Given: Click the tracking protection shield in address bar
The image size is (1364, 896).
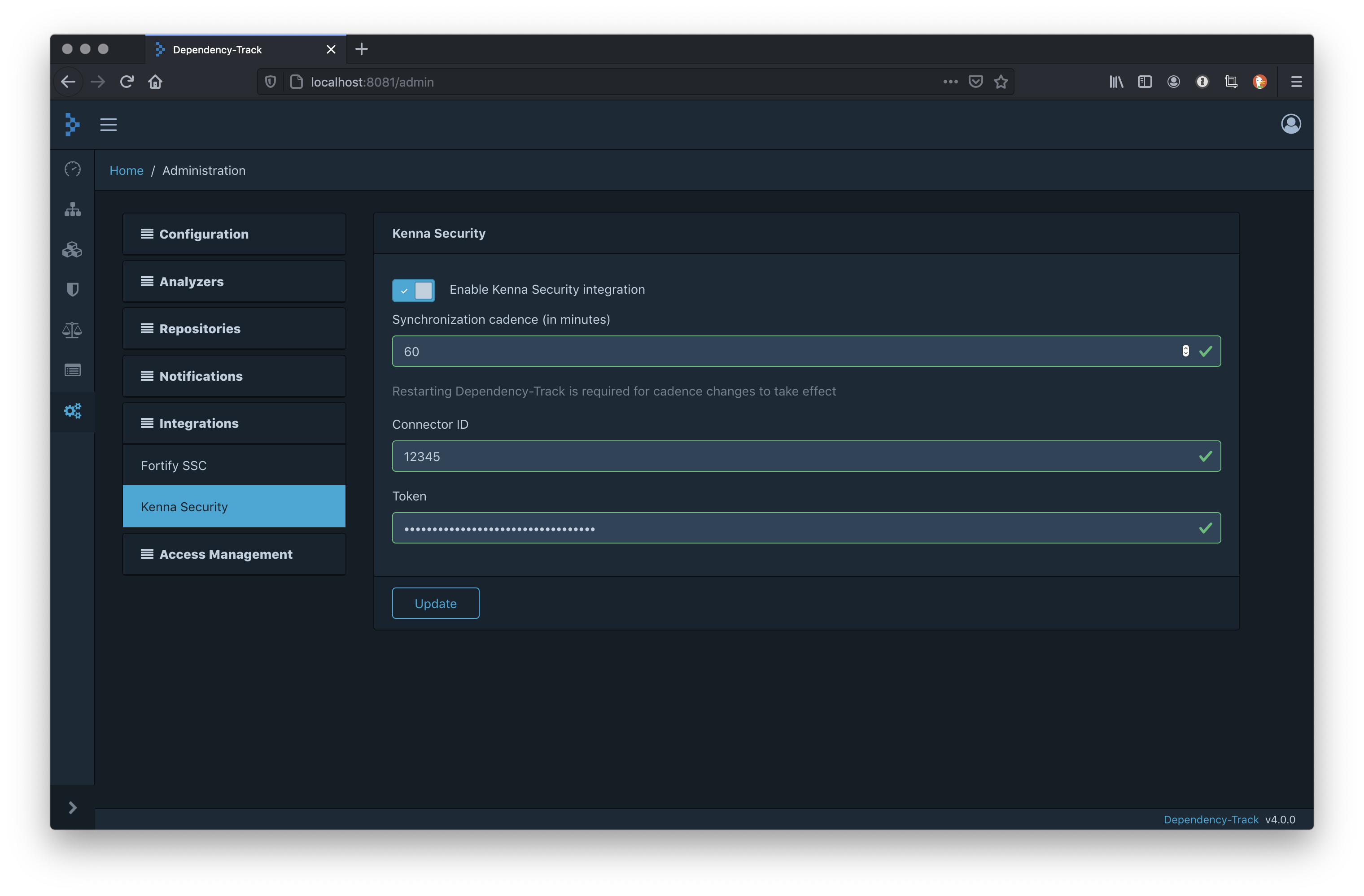Looking at the screenshot, I should point(271,82).
